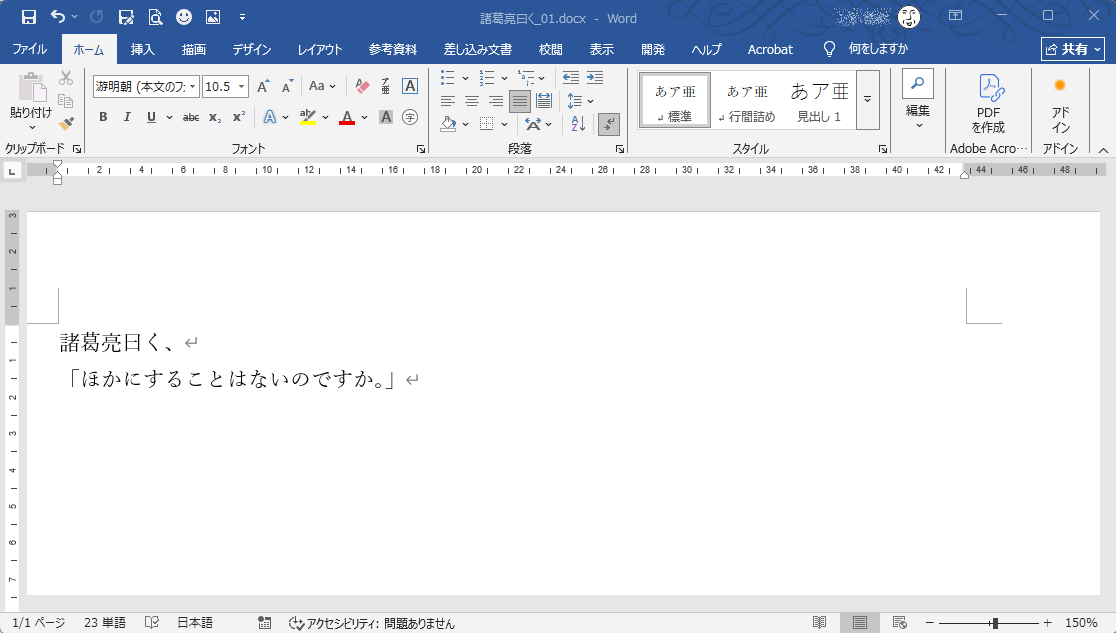
Task: Clear all formatting eraser icon
Action: coord(362,86)
